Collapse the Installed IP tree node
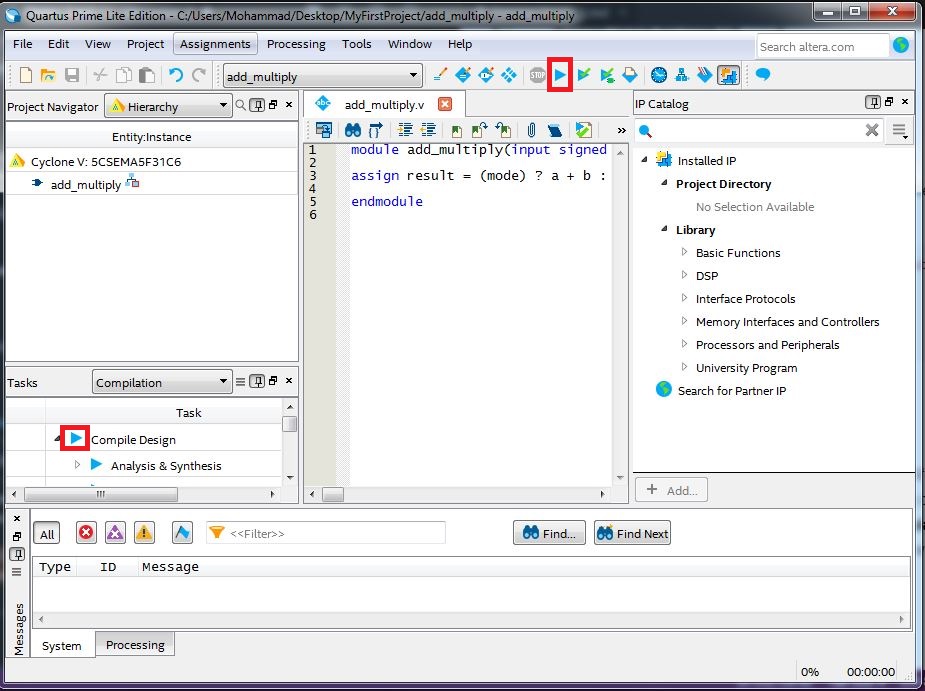Viewport: 925px width, 691px height. (x=644, y=160)
